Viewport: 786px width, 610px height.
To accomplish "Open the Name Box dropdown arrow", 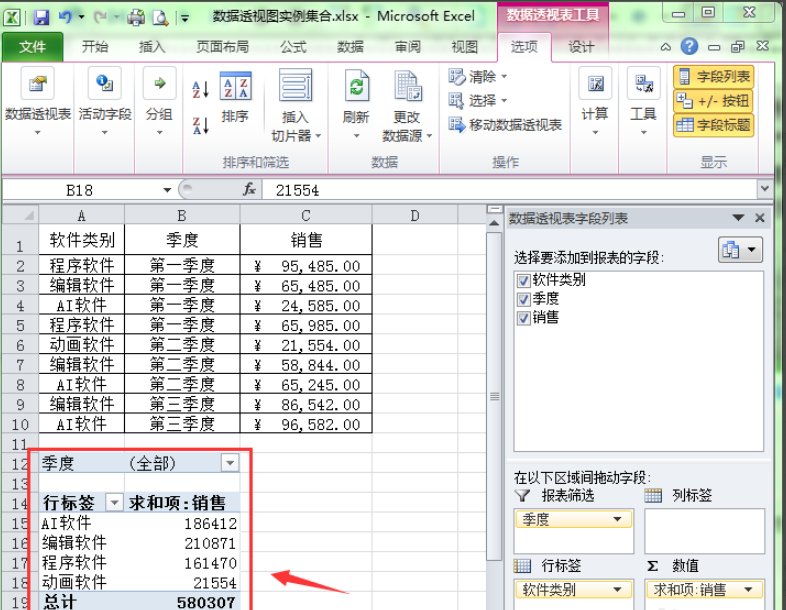I will pyautogui.click(x=167, y=190).
